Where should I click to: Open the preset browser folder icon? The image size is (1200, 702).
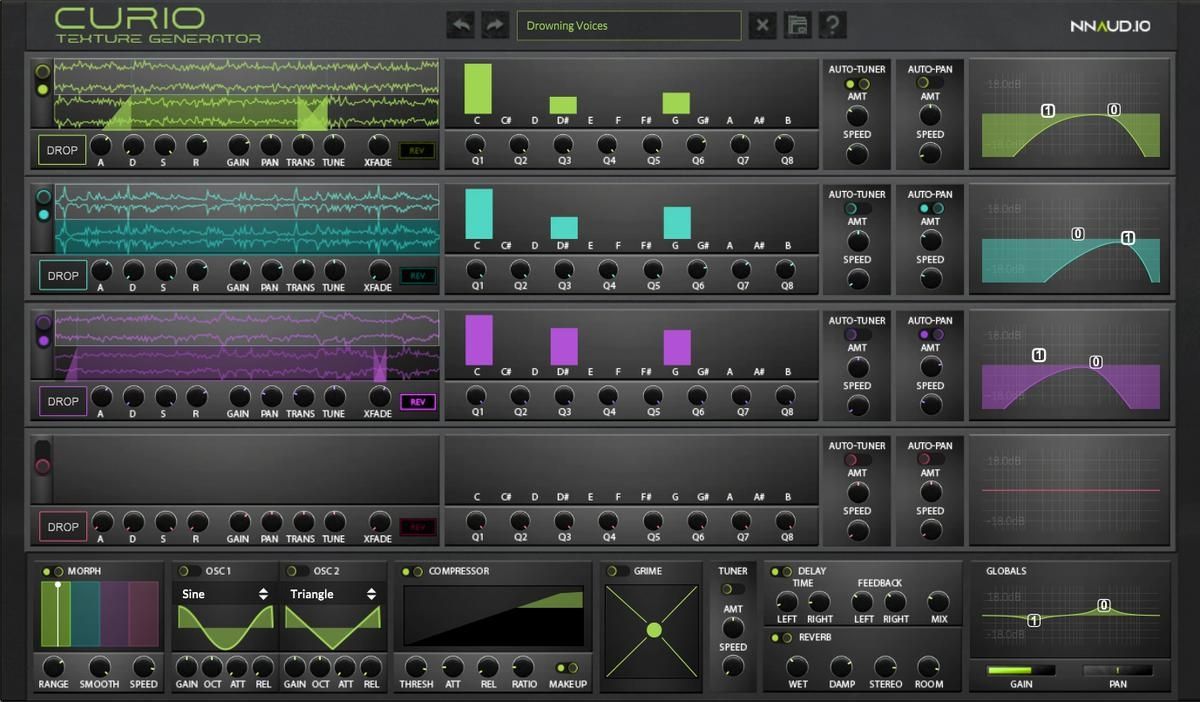(797, 26)
